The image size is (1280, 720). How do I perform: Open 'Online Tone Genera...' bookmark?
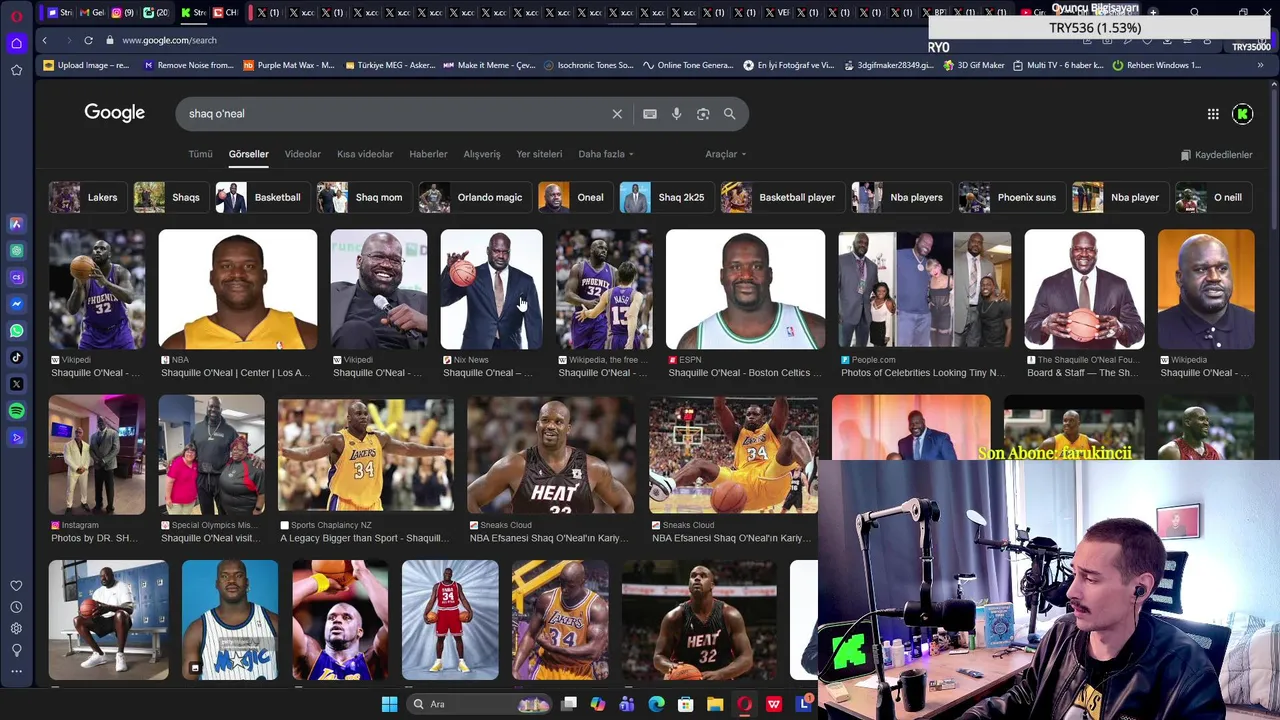point(688,65)
